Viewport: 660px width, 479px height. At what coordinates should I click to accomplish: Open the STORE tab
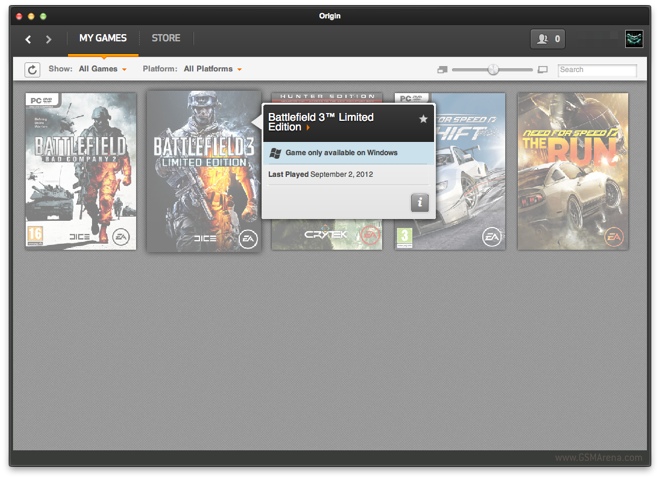pos(166,38)
